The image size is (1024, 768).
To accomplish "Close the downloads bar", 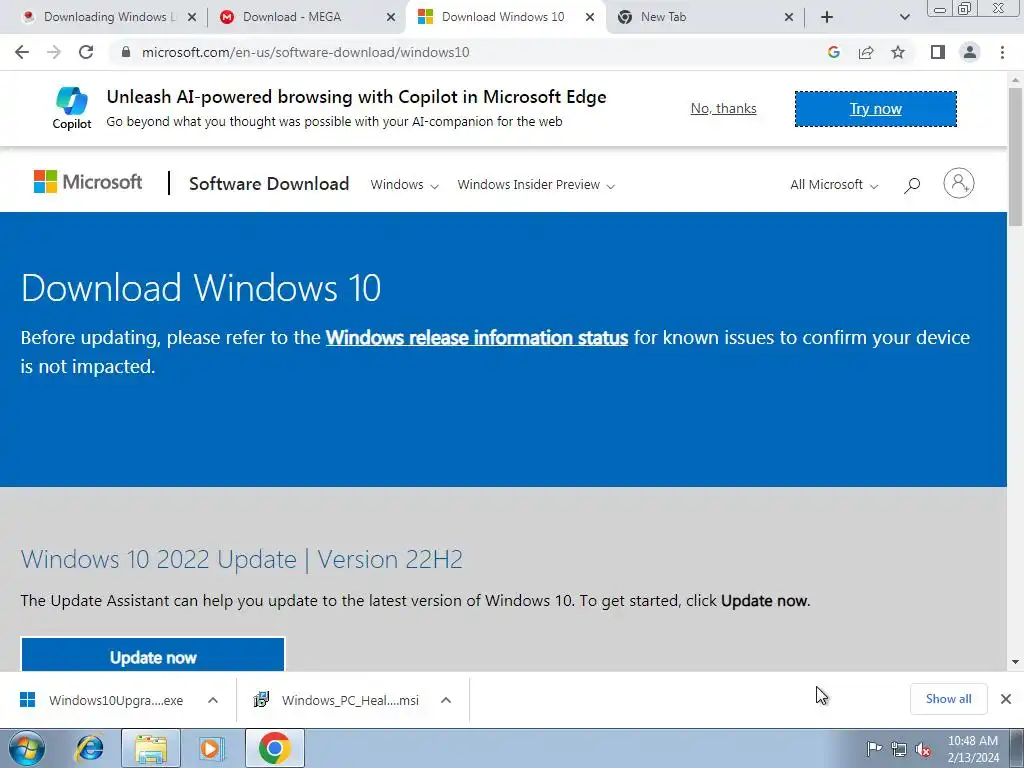I will tap(1006, 699).
